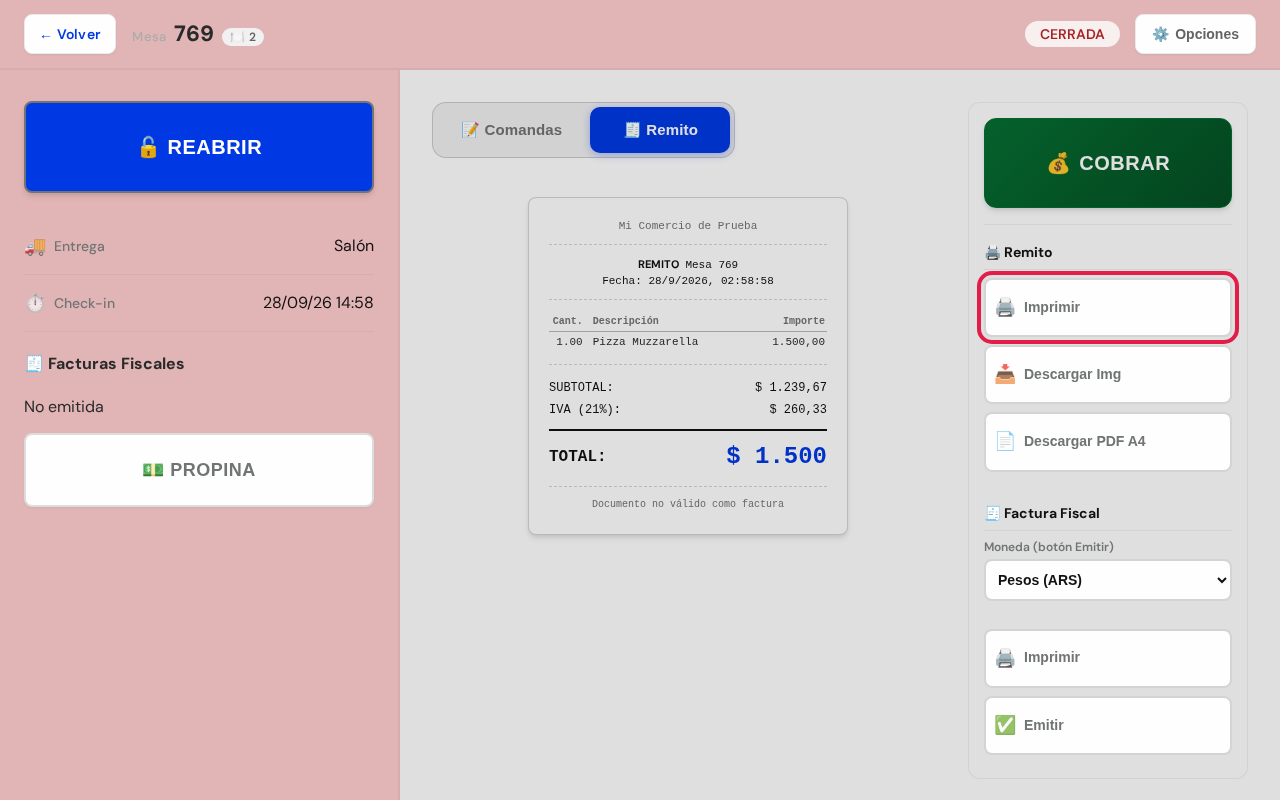Click the delivery truck icon beside Entrega
Viewport: 1280px width, 800px height.
[x=35, y=246]
